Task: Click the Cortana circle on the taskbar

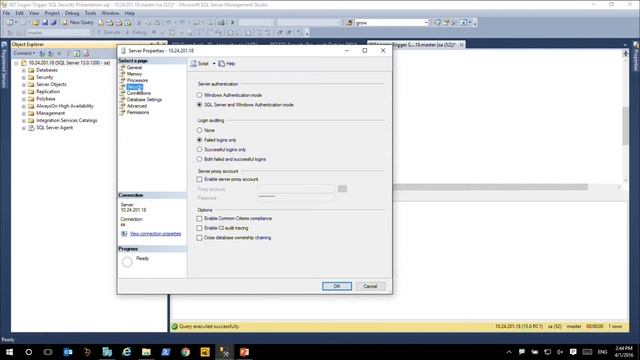Action: pyautogui.click(x=29, y=352)
